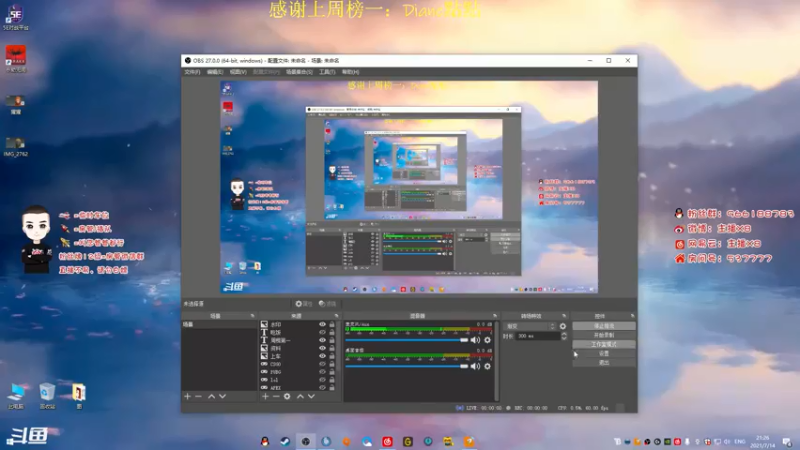Image resolution: width=800 pixels, height=450 pixels.
Task: Mute the 桌面音频 speaker icon
Action: pyautogui.click(x=476, y=366)
